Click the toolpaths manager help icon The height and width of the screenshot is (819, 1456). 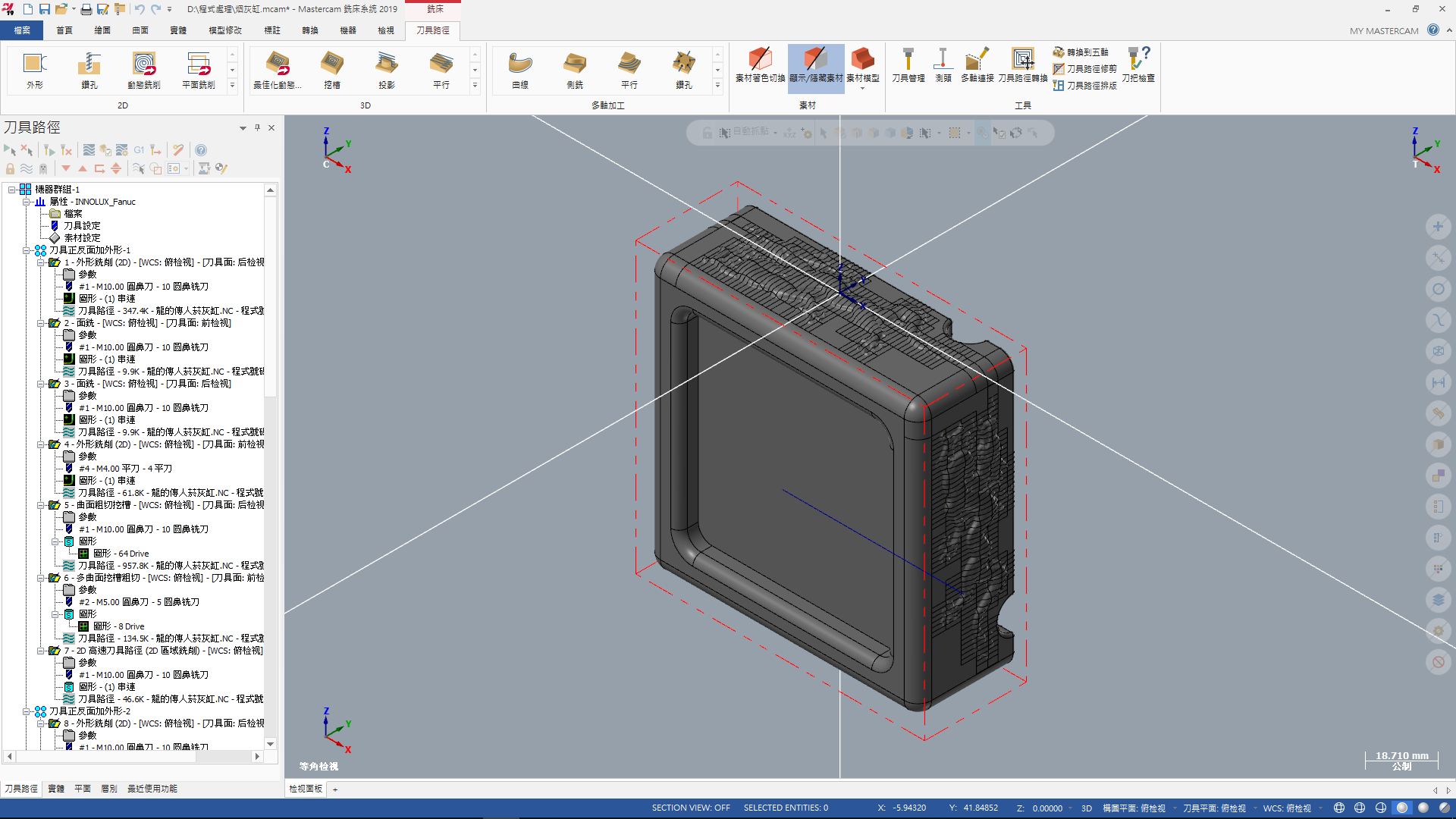201,150
